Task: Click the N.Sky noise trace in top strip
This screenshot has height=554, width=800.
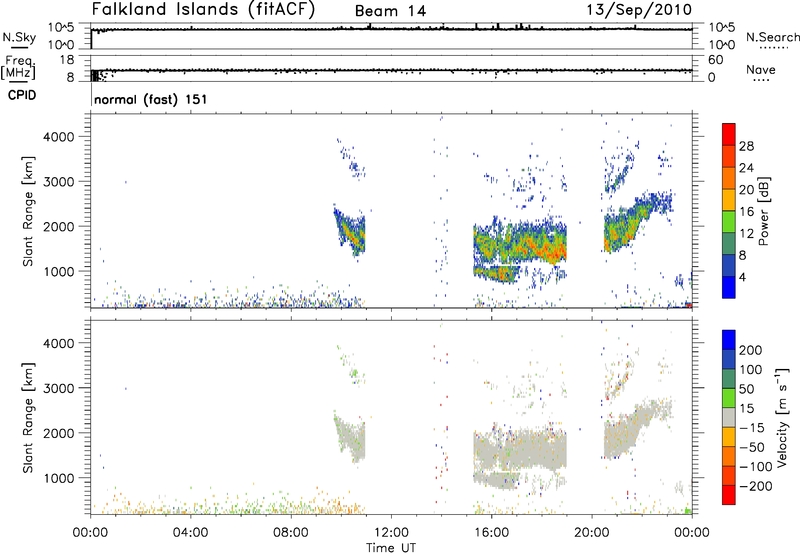Action: 391,29
